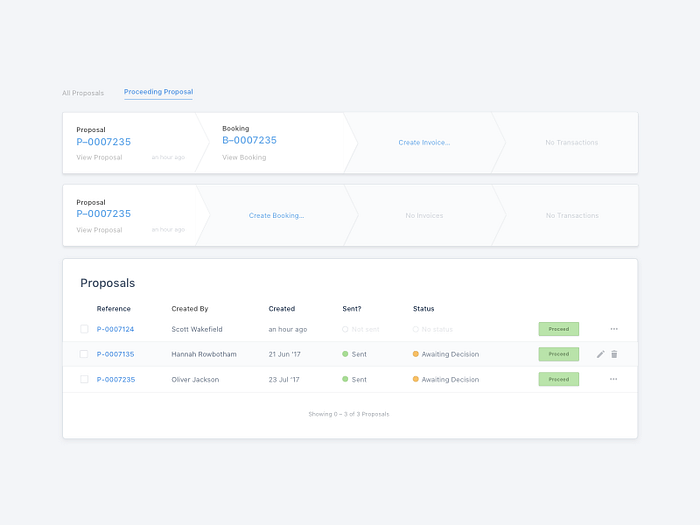Switch to the Proceeding Proposal tab

[x=158, y=92]
